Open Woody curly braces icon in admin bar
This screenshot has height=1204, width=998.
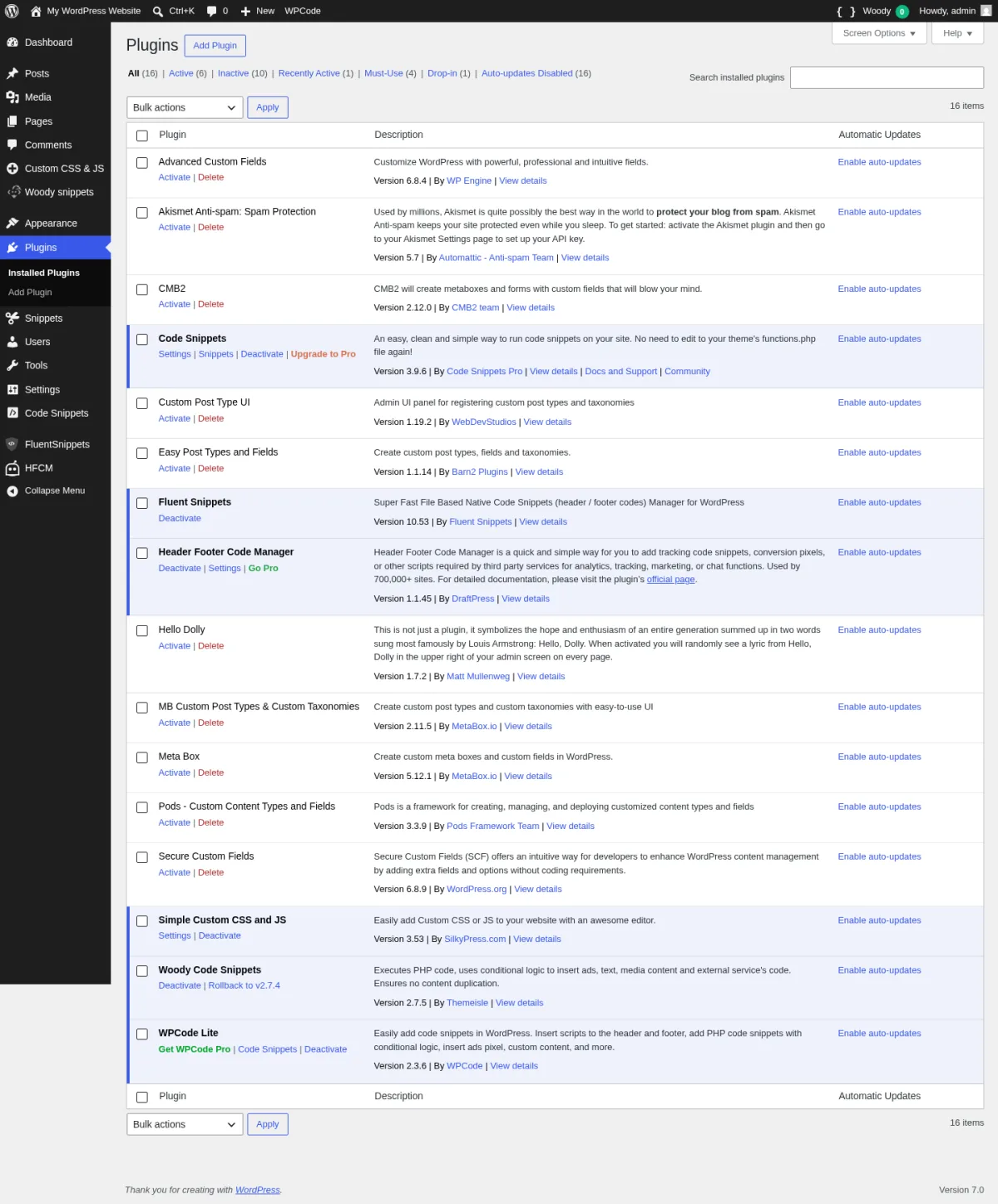click(846, 11)
